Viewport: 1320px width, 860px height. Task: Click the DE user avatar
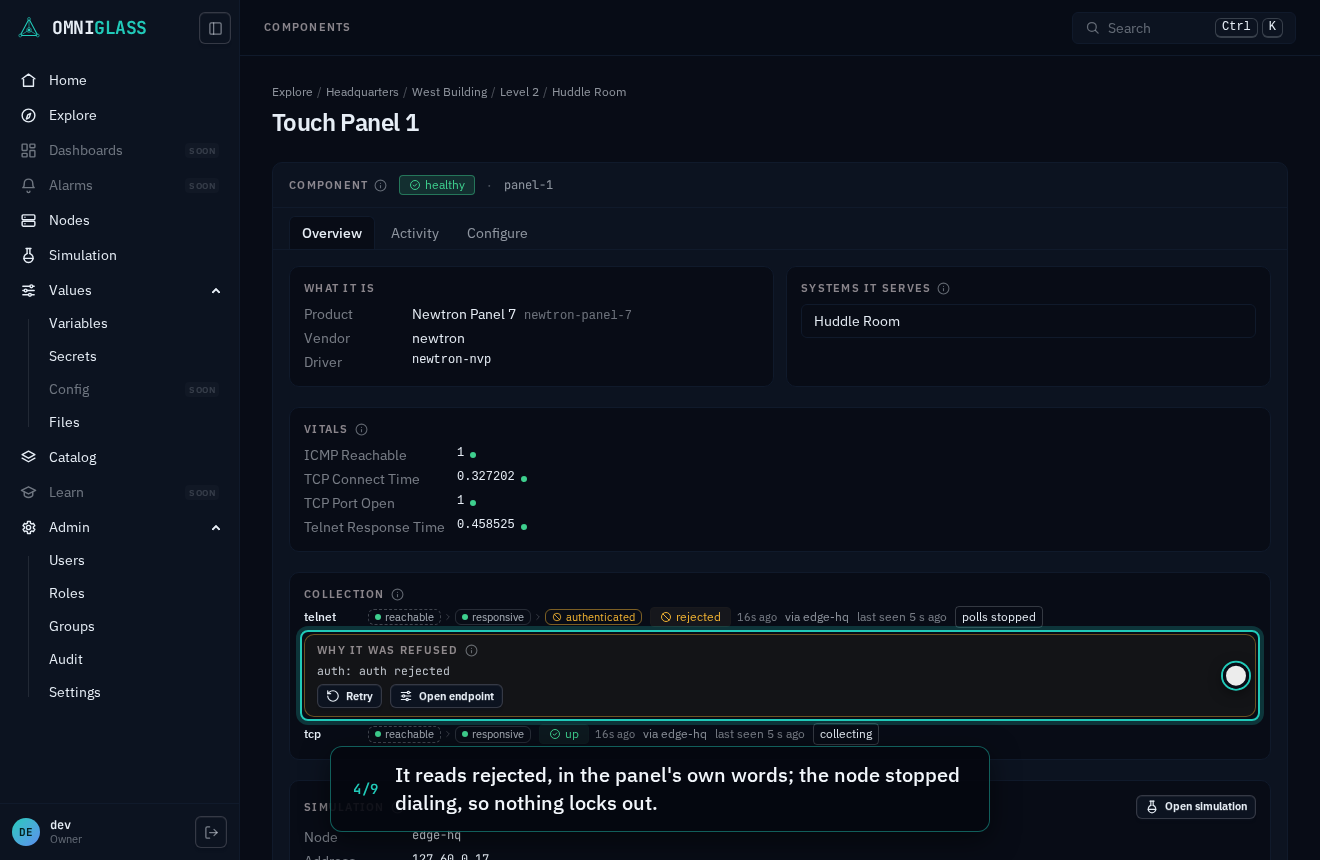[x=26, y=832]
